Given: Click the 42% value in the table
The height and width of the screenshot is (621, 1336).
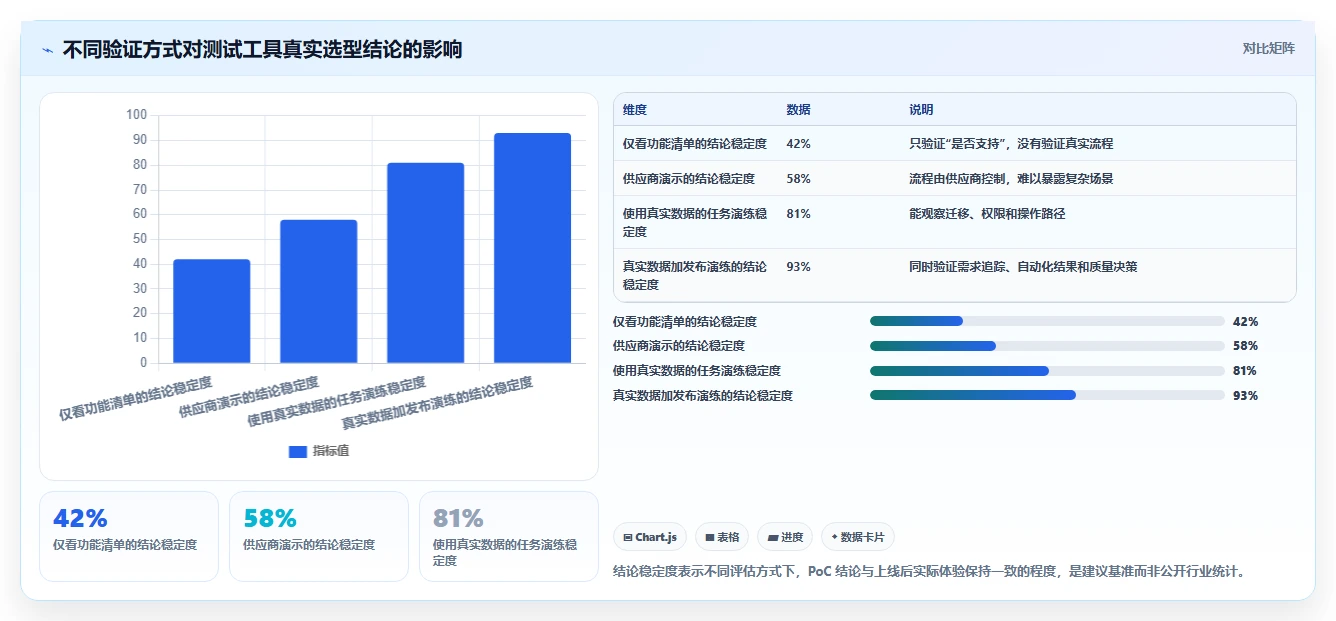Looking at the screenshot, I should click(798, 144).
